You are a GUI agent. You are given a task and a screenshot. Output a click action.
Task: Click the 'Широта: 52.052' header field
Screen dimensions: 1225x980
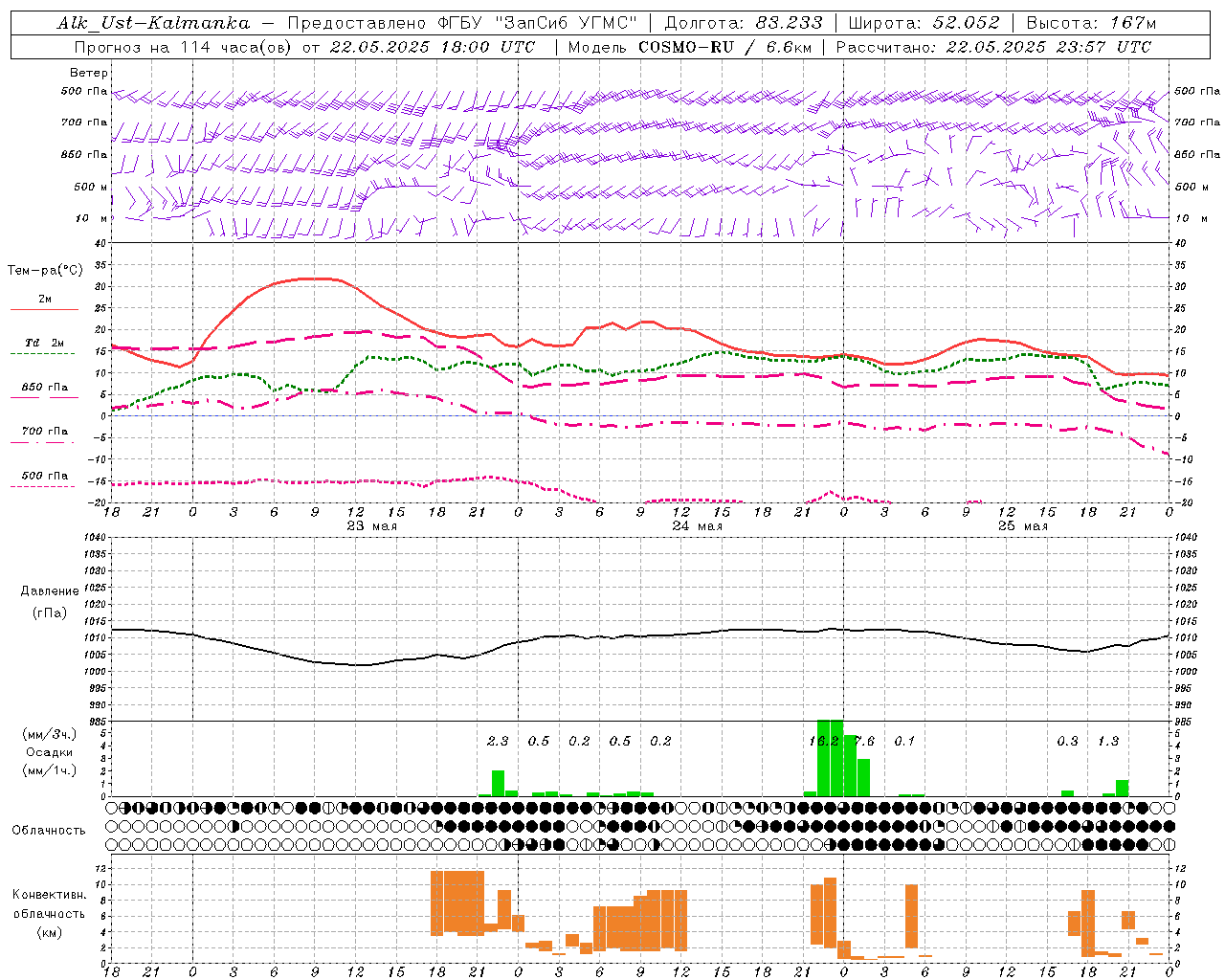pos(924,23)
